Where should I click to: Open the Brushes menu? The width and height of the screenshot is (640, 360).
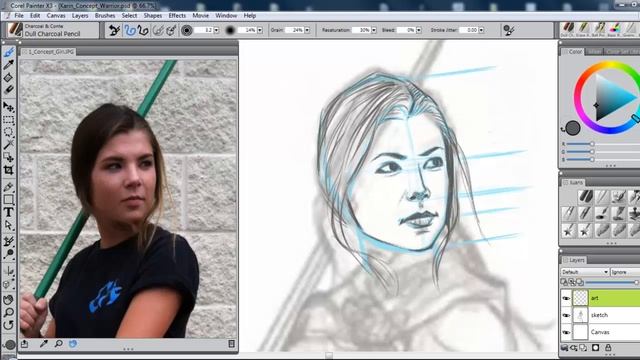point(105,16)
